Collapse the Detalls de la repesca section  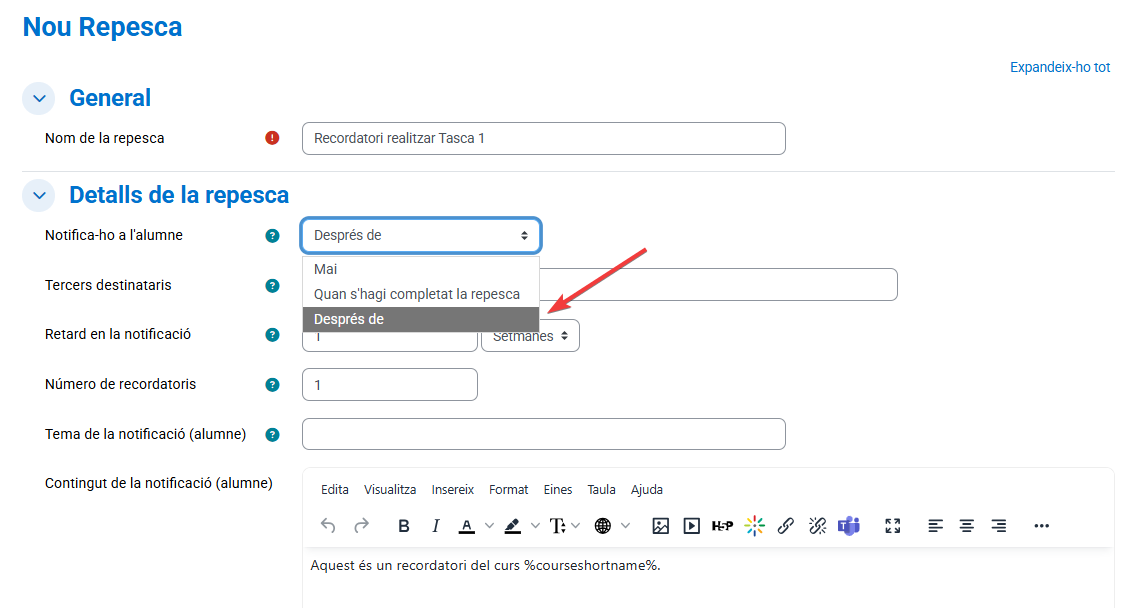pos(39,195)
